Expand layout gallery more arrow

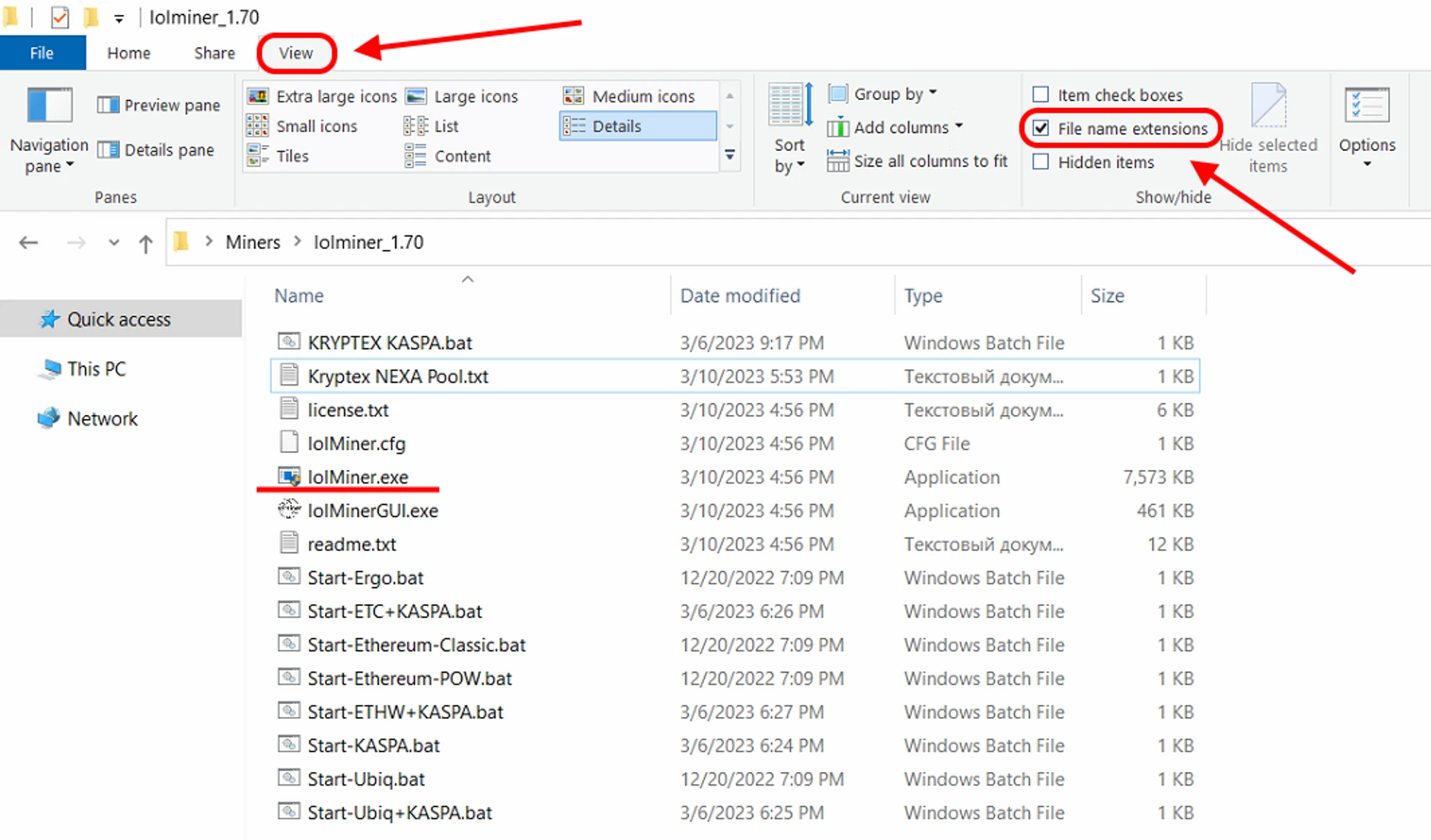[x=730, y=155]
